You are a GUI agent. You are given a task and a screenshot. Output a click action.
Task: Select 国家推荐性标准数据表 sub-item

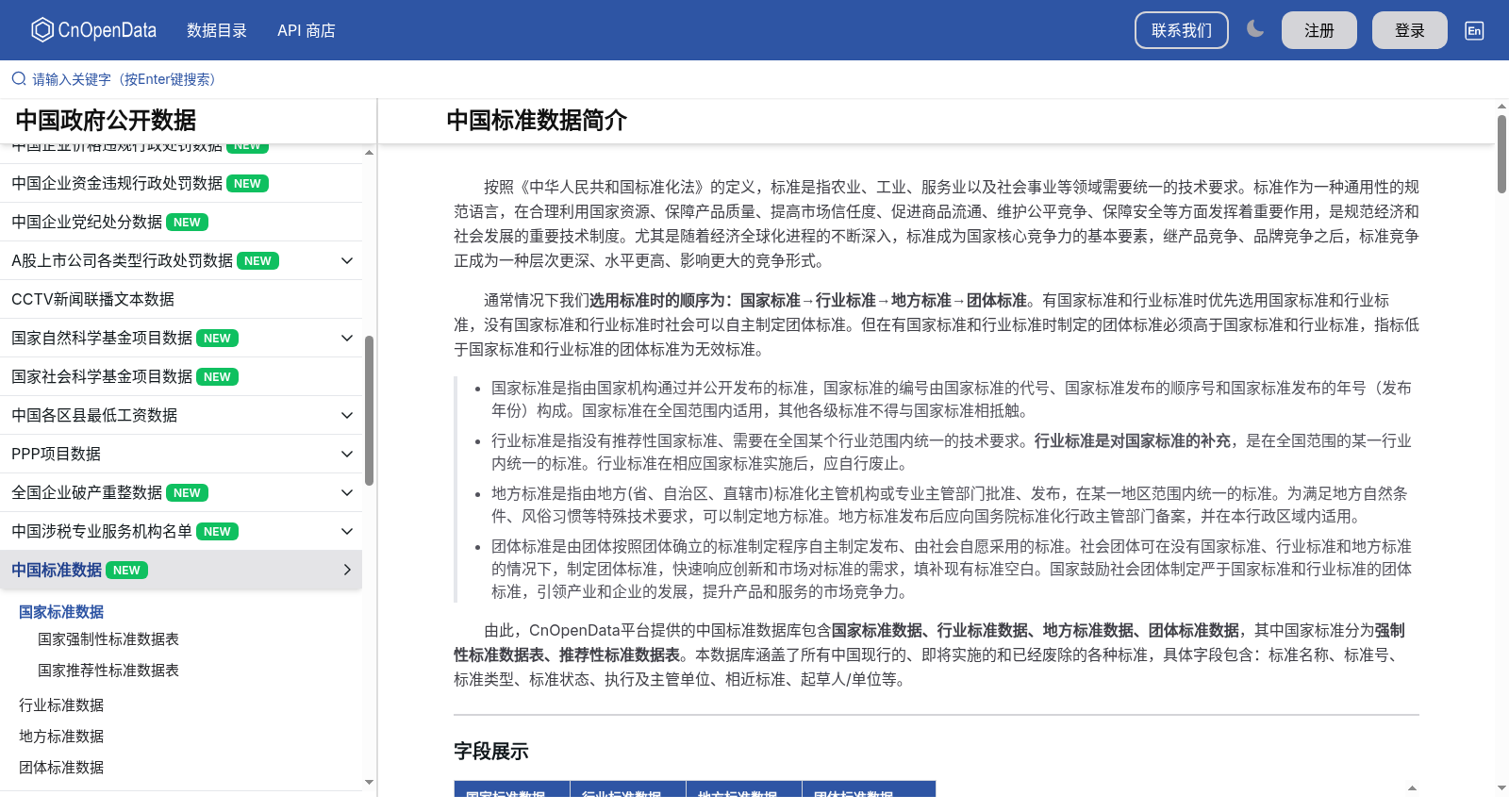click(x=108, y=671)
